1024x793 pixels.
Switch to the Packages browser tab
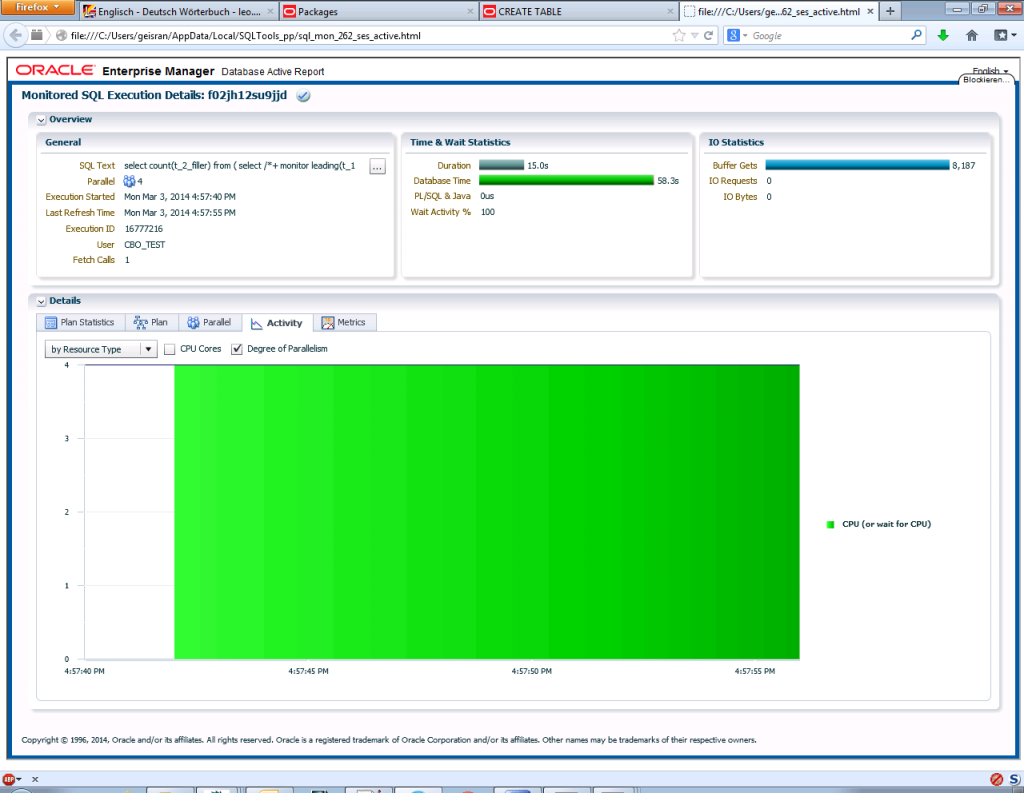(379, 11)
